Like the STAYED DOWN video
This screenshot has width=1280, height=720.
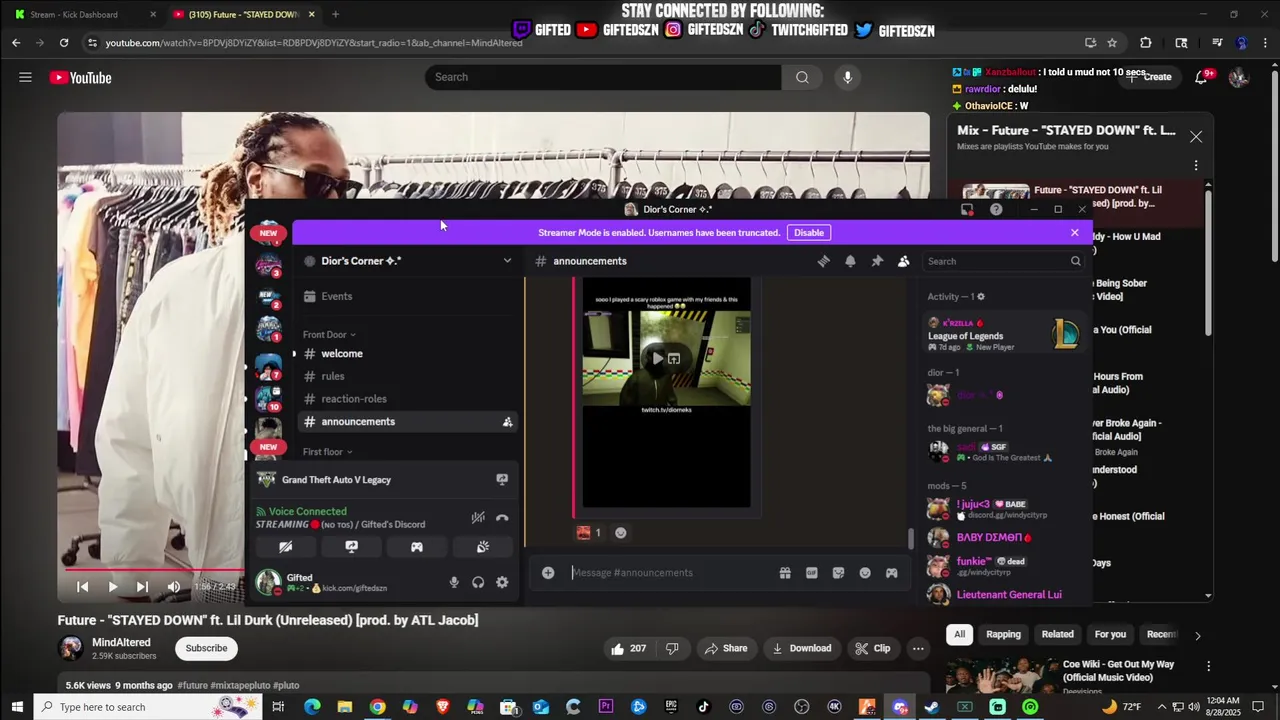[x=629, y=648]
